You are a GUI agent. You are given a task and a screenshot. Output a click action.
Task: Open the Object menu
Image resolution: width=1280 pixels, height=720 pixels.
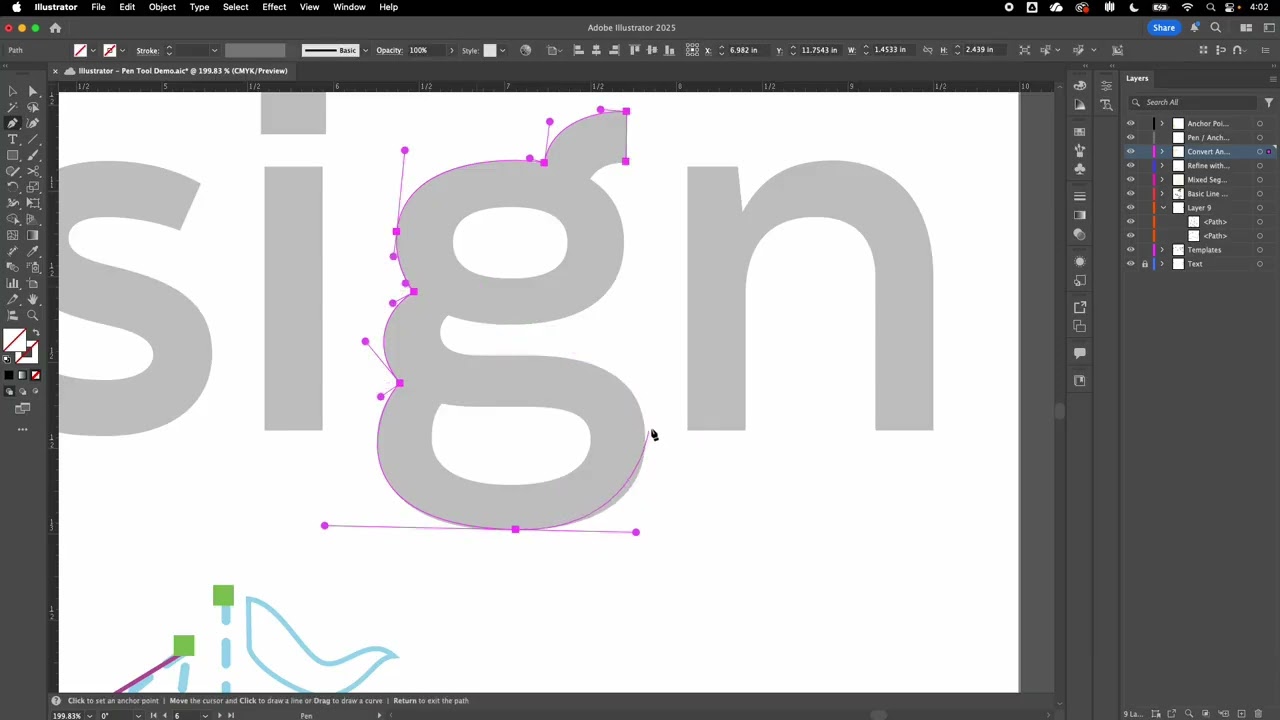click(x=162, y=7)
